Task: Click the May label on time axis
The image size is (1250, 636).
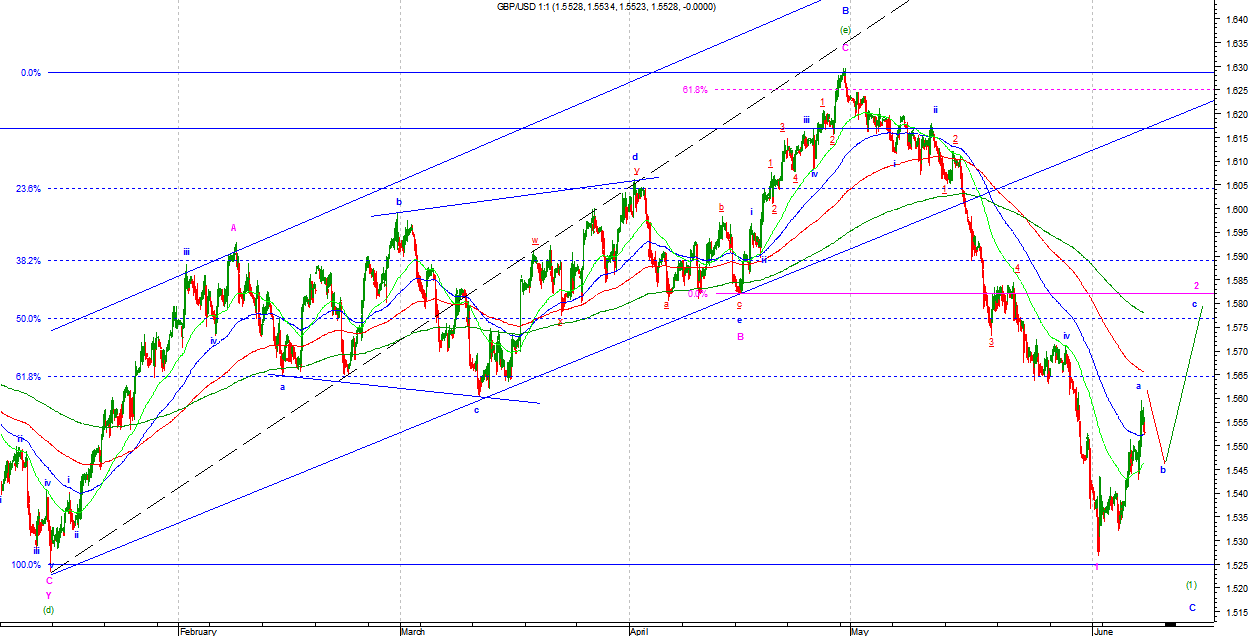Action: click(x=862, y=631)
